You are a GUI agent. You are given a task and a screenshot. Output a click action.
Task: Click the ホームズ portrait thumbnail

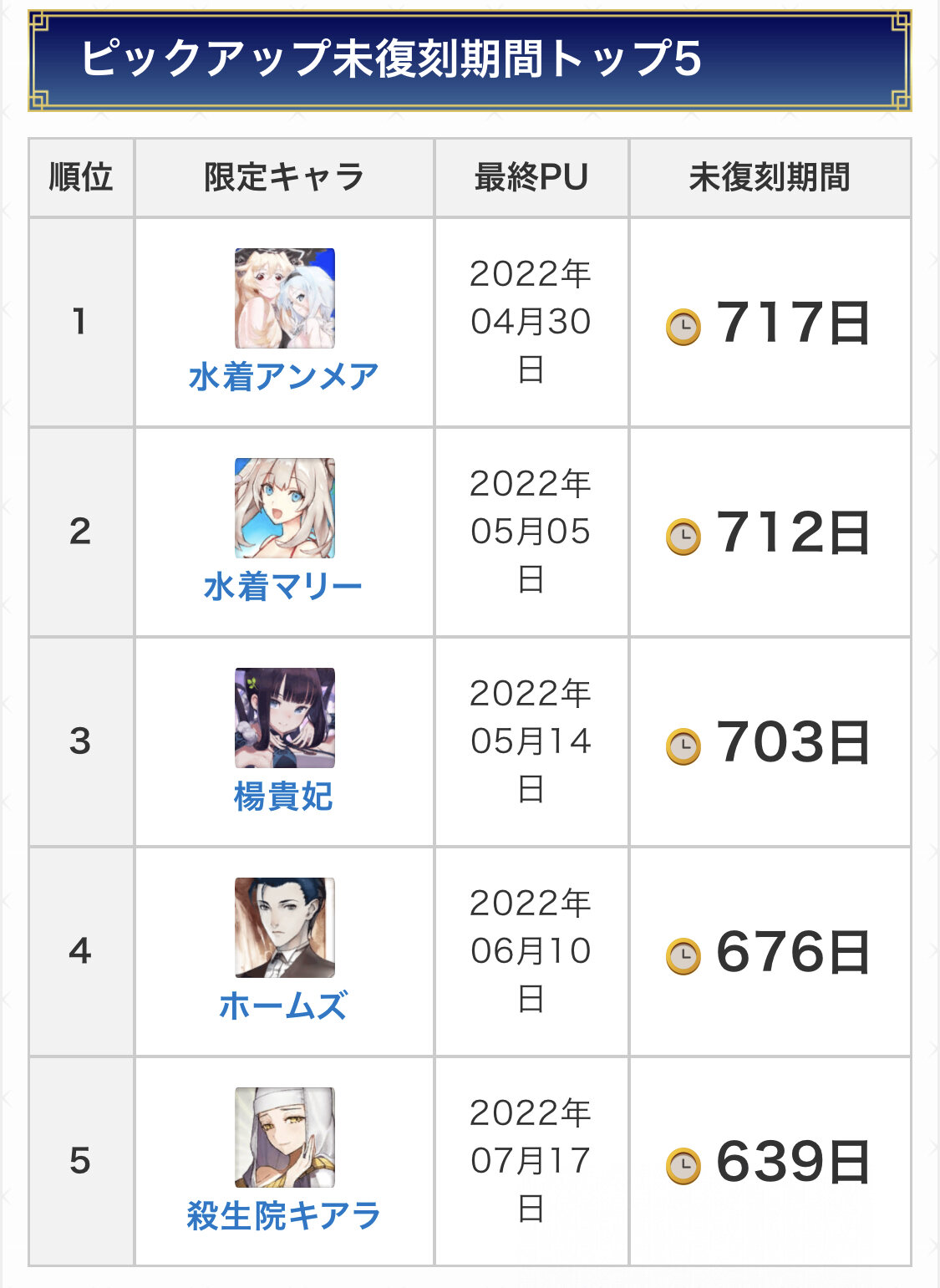click(x=285, y=928)
